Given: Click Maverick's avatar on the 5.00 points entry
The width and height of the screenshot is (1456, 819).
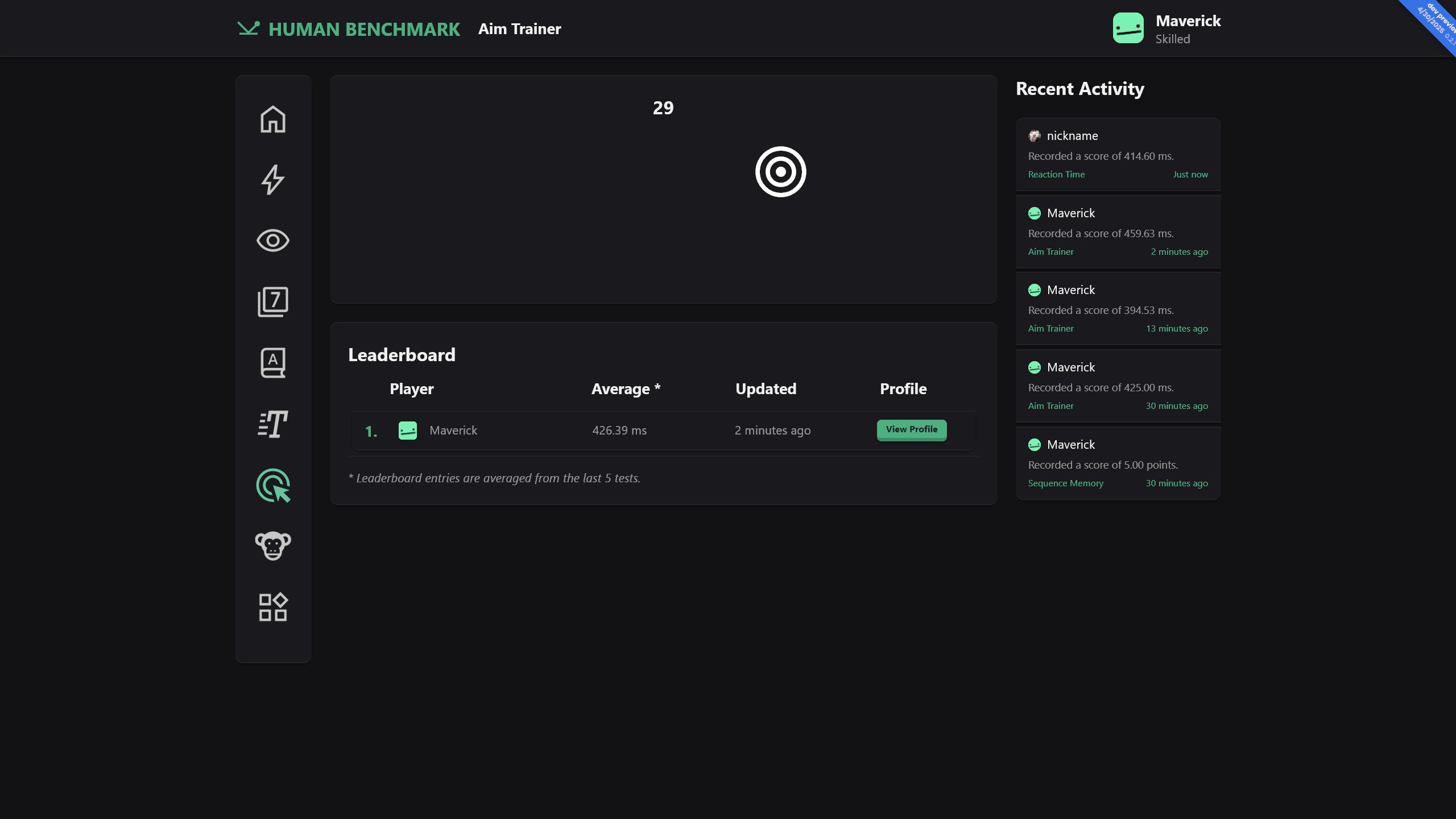Looking at the screenshot, I should [1035, 445].
